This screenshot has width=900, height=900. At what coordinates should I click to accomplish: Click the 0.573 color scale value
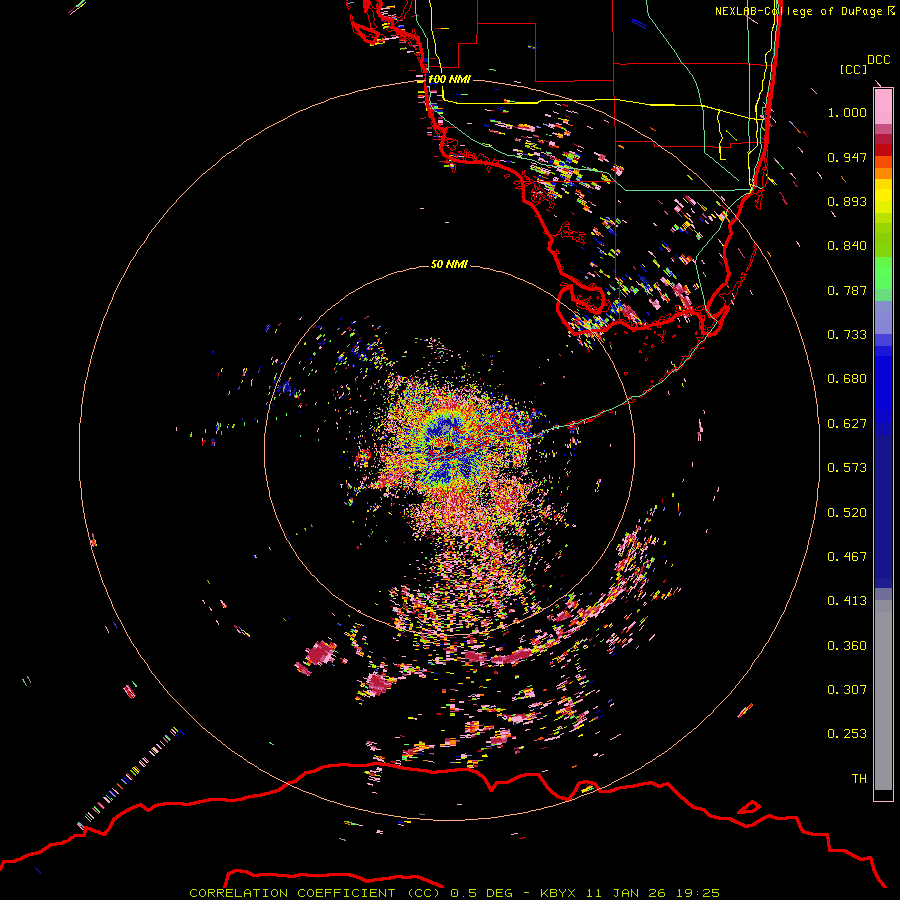[x=847, y=468]
